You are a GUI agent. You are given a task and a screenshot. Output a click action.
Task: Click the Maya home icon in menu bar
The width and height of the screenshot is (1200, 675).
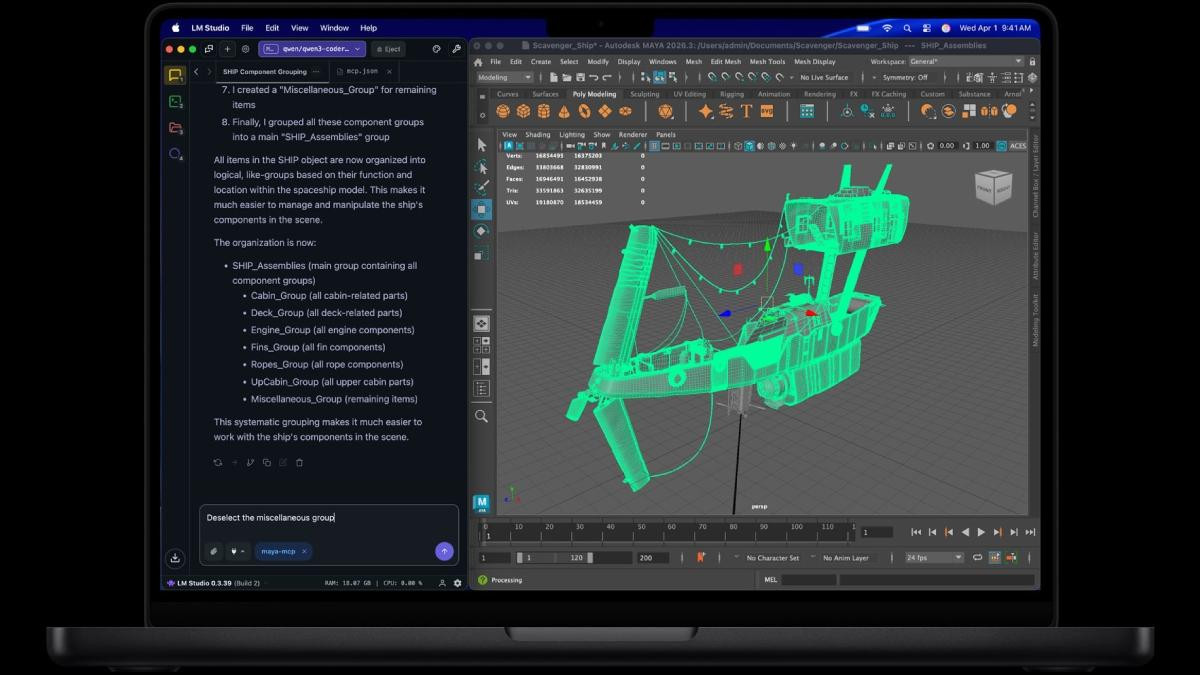(x=480, y=61)
